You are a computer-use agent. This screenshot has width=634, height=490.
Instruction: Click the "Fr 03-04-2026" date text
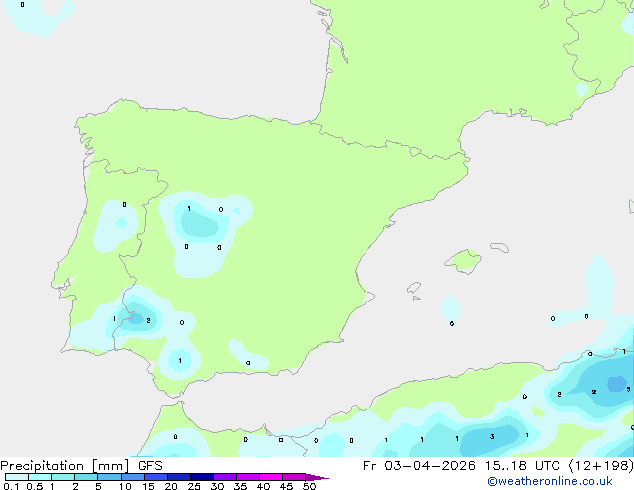click(419, 466)
